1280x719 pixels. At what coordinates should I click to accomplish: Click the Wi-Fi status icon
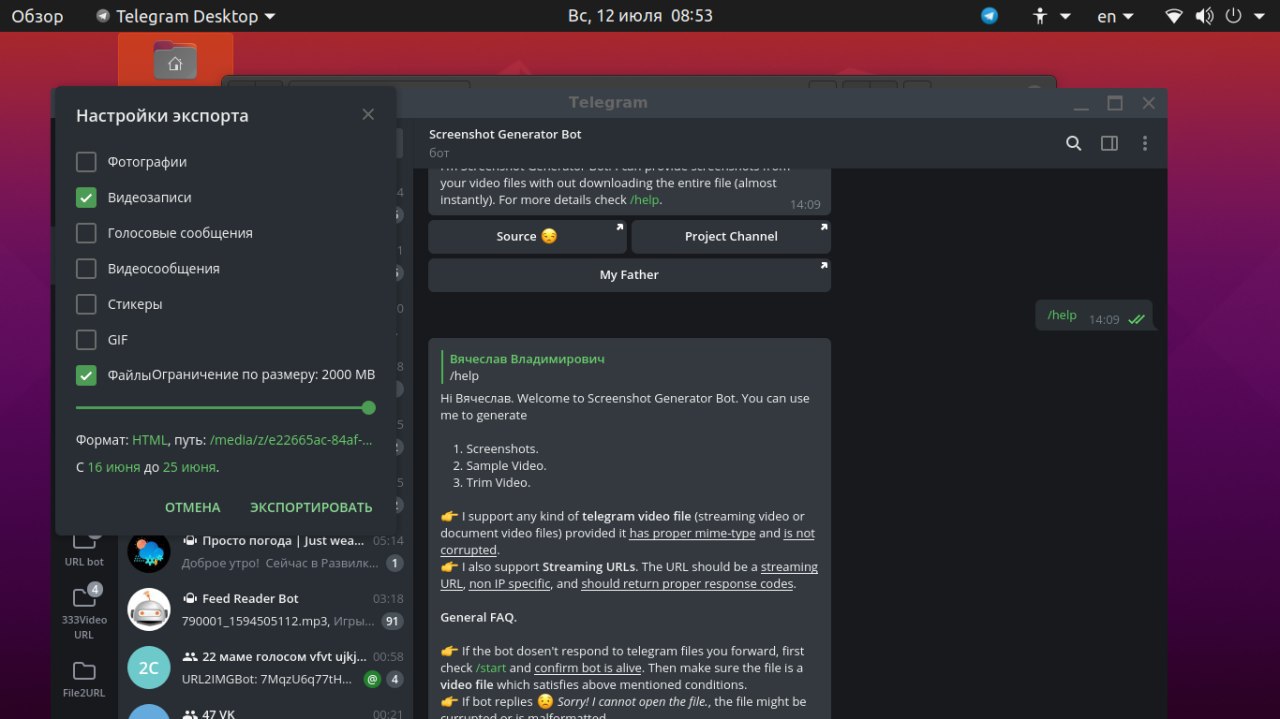[x=1174, y=16]
